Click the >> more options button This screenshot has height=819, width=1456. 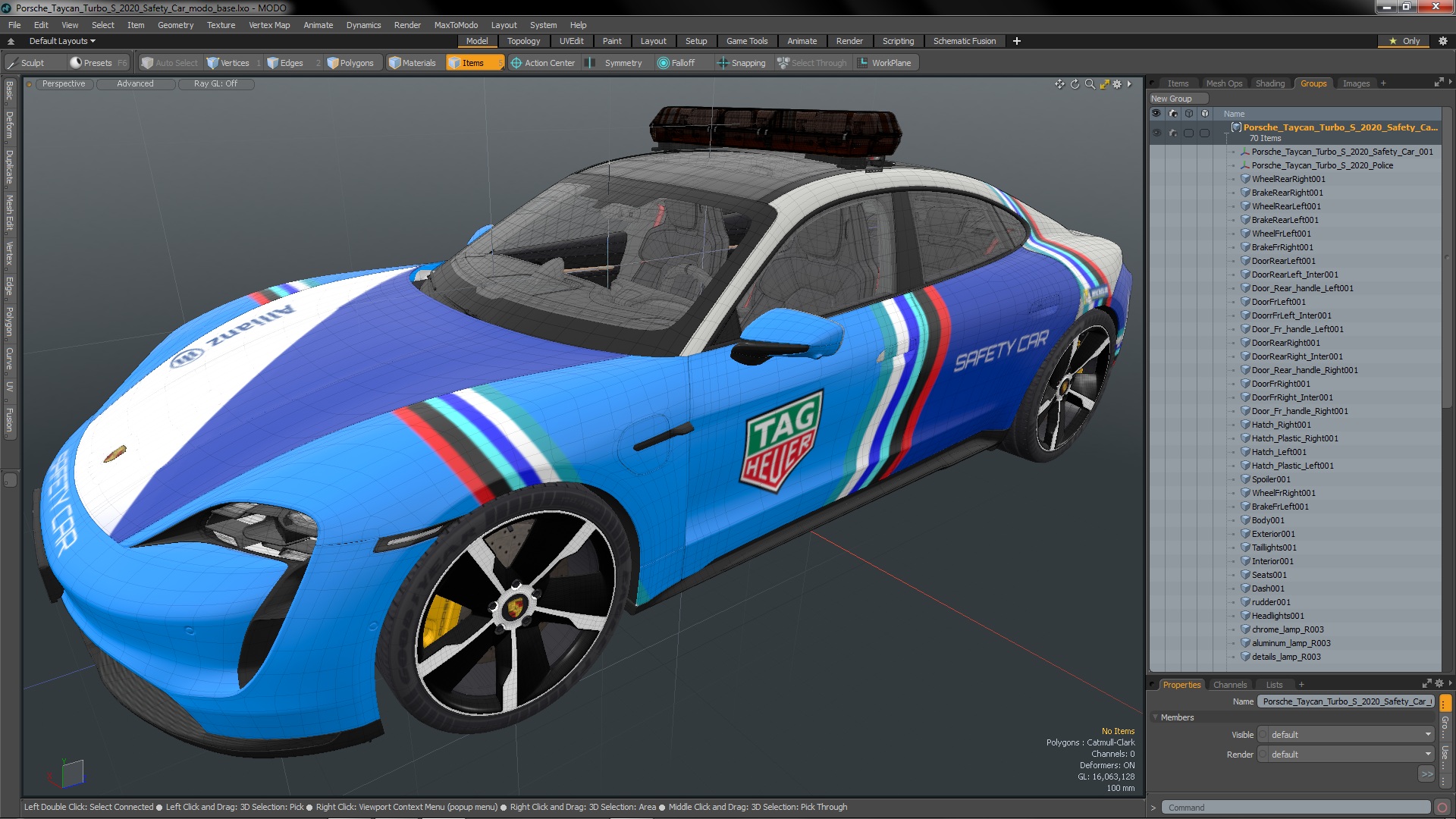click(x=1426, y=774)
